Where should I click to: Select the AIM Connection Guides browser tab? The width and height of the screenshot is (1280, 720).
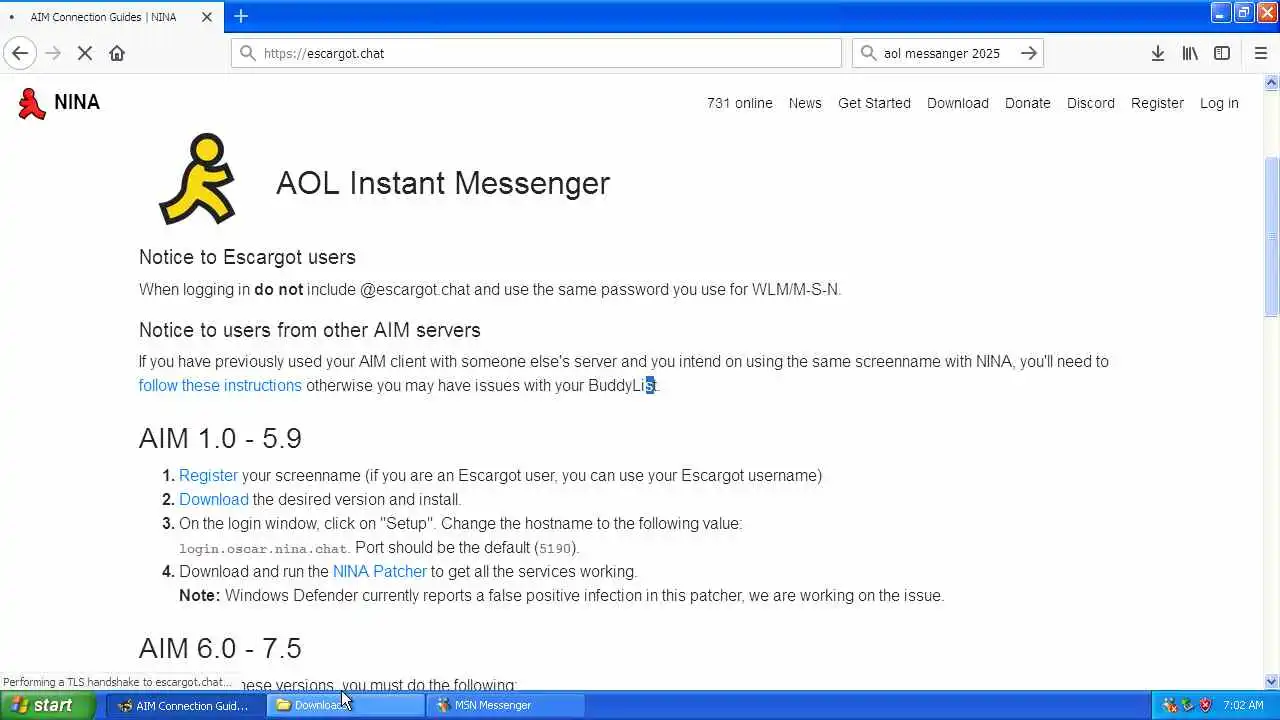click(x=112, y=17)
